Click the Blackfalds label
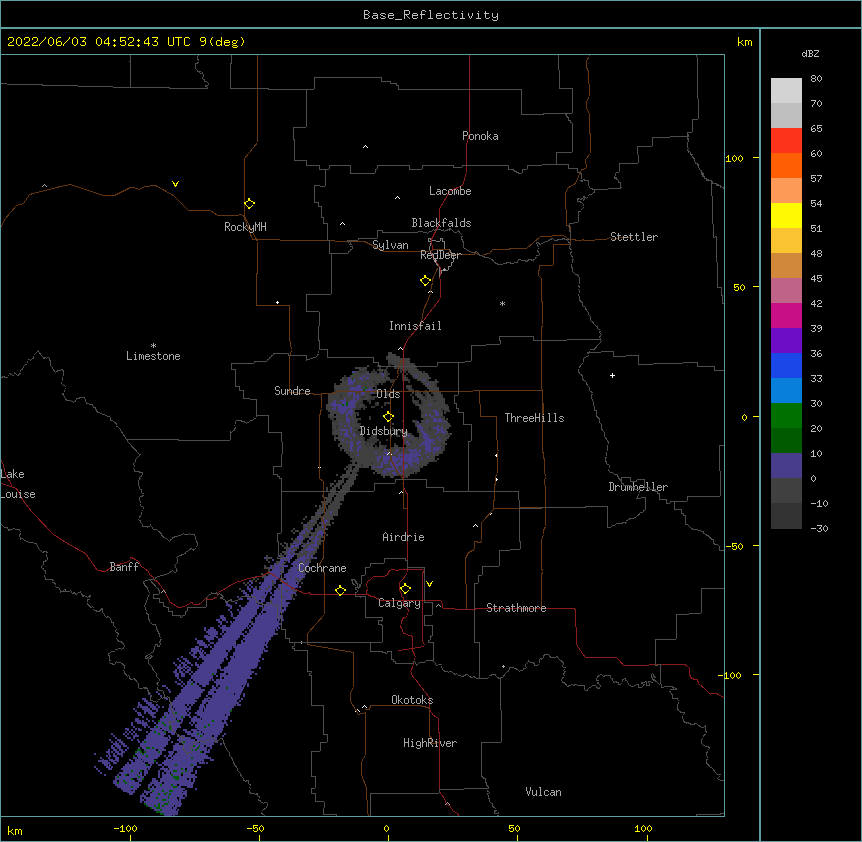Image resolution: width=862 pixels, height=842 pixels. tap(441, 223)
